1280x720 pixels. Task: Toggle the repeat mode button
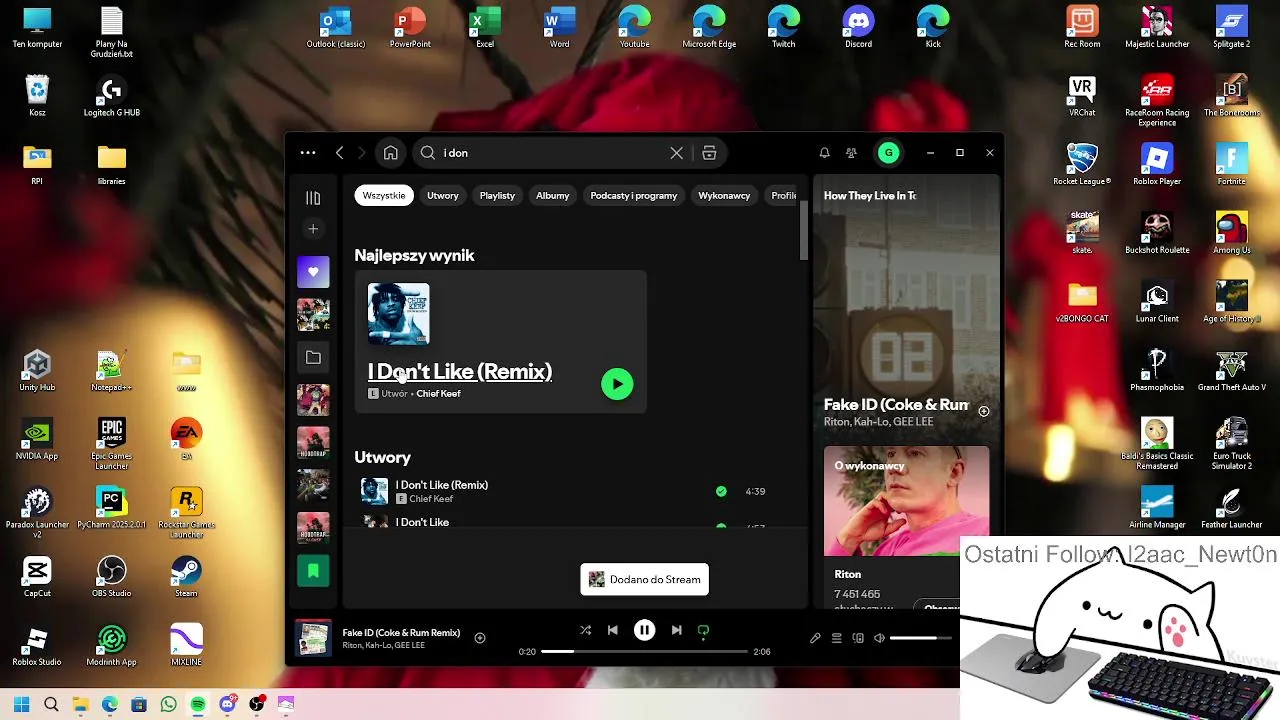click(x=704, y=630)
